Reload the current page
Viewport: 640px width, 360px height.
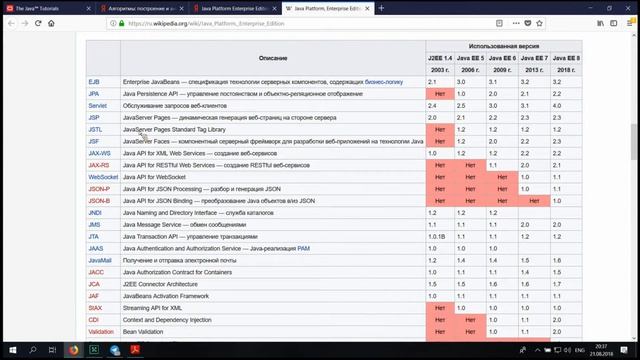coord(38,23)
